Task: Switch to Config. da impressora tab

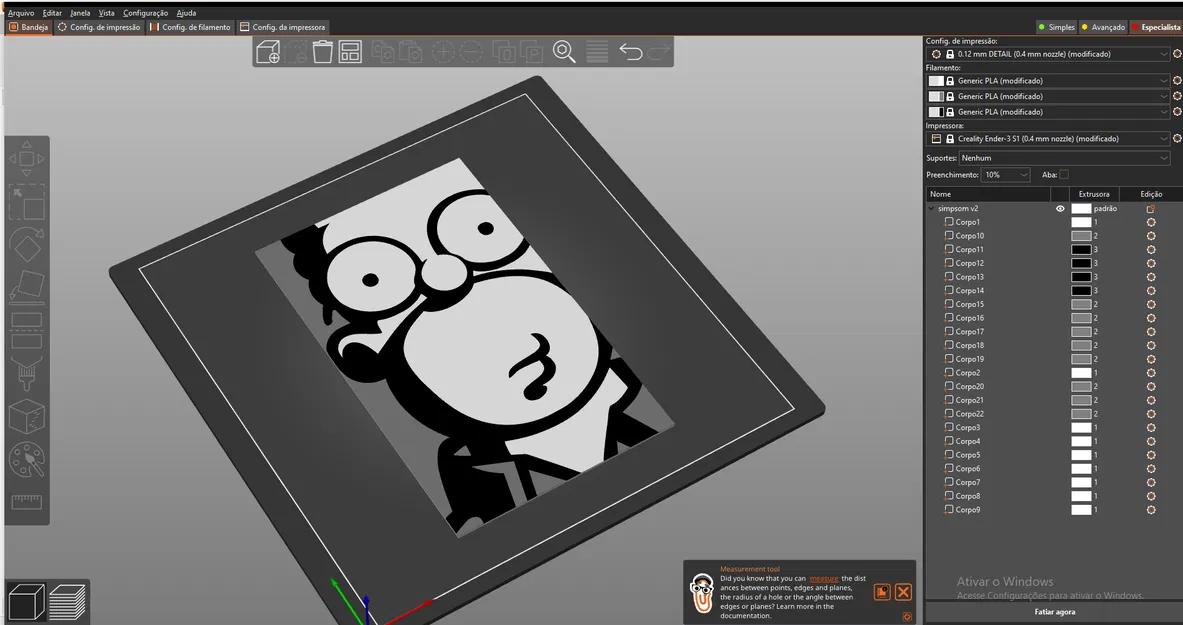Action: (282, 27)
